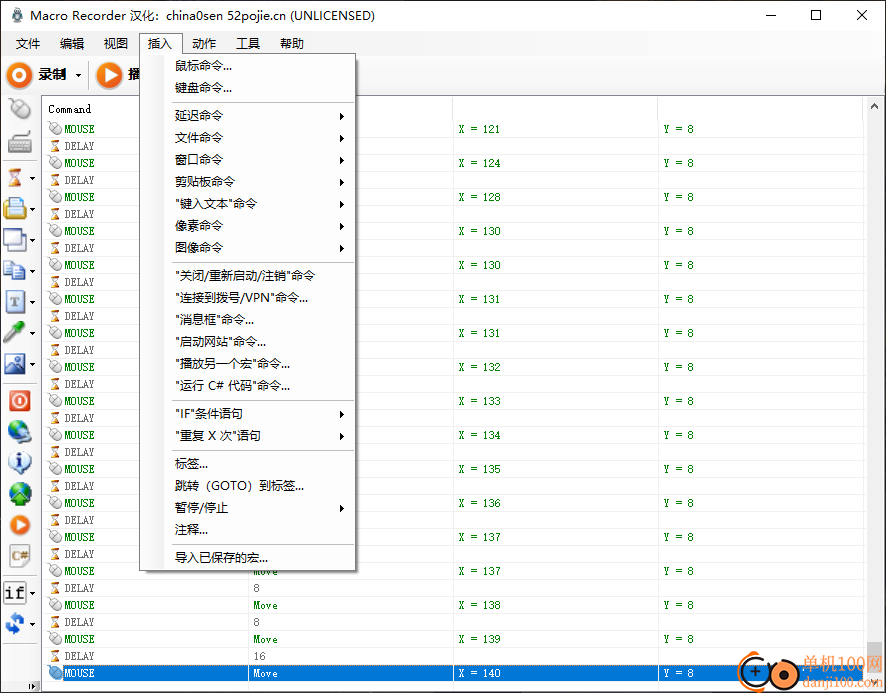Choose 跳转（GOTO）到标签... entry

coord(247,486)
